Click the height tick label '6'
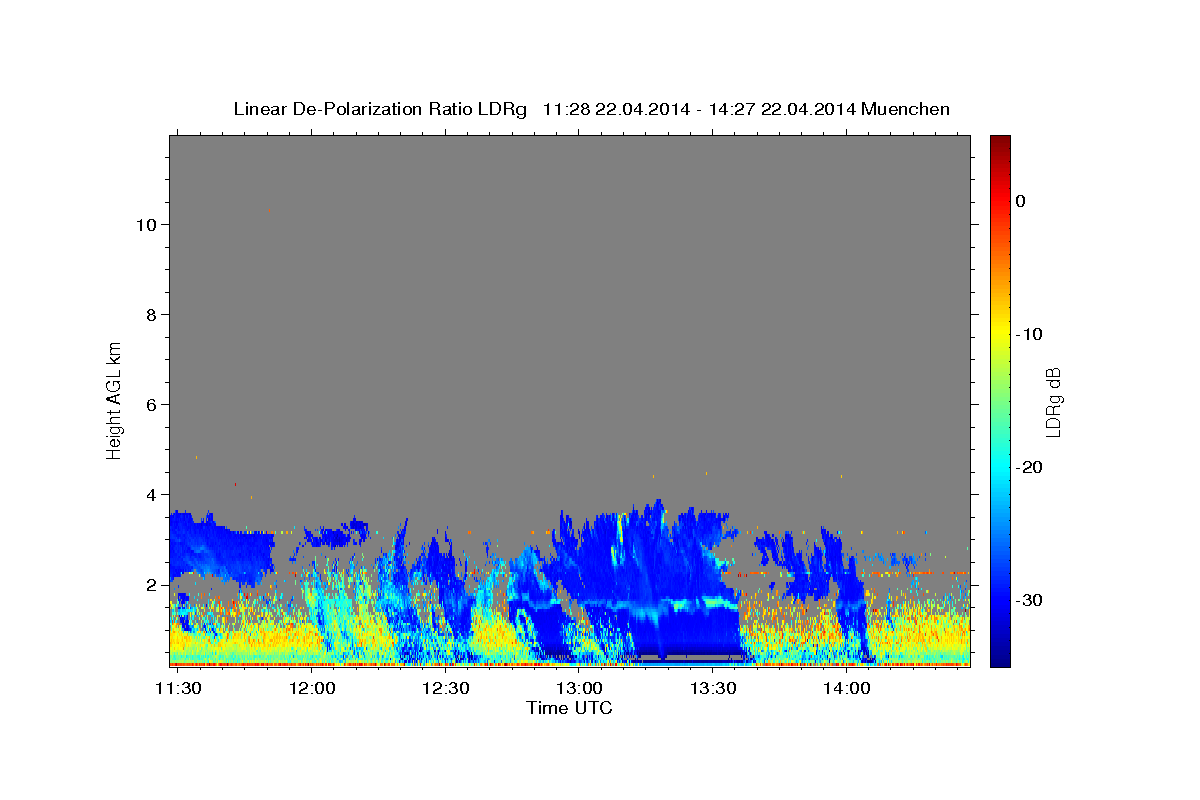1200x800 pixels. [152, 404]
